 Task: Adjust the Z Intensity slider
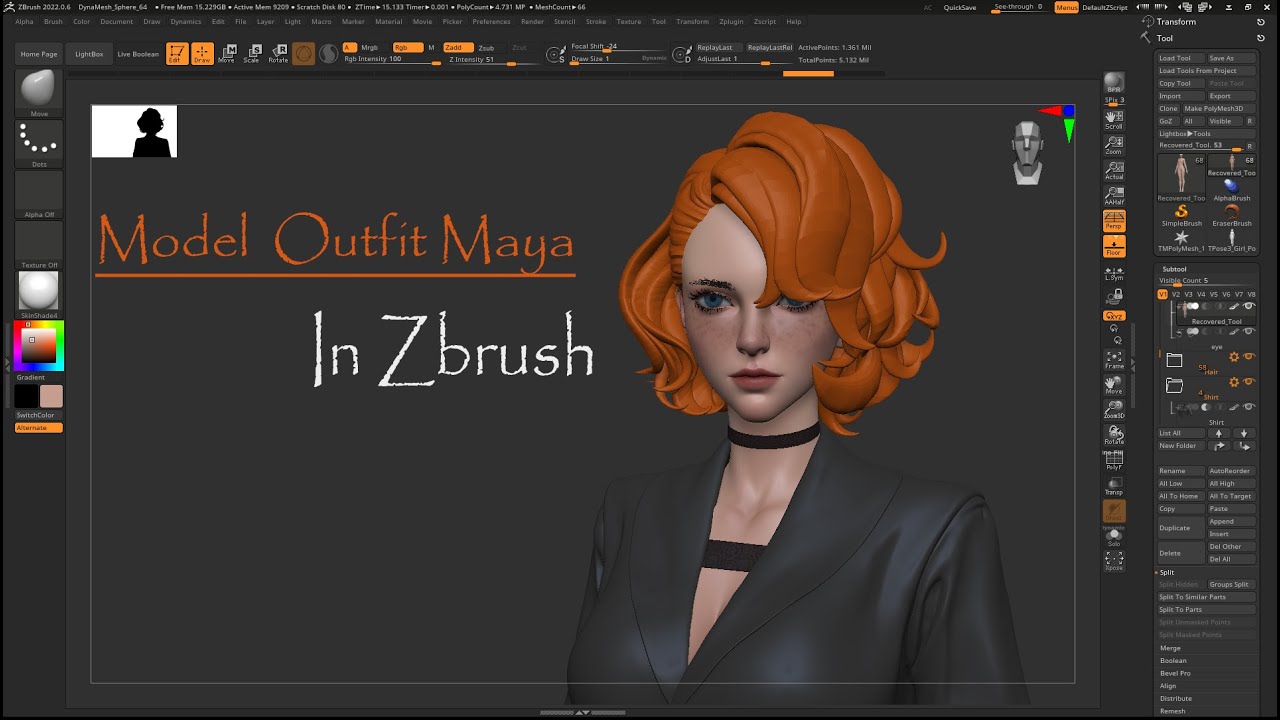[x=490, y=60]
